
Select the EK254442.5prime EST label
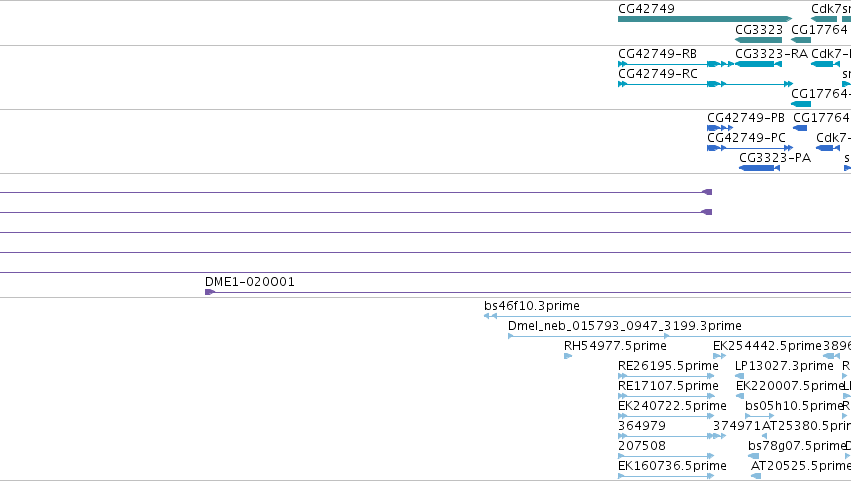click(x=767, y=346)
